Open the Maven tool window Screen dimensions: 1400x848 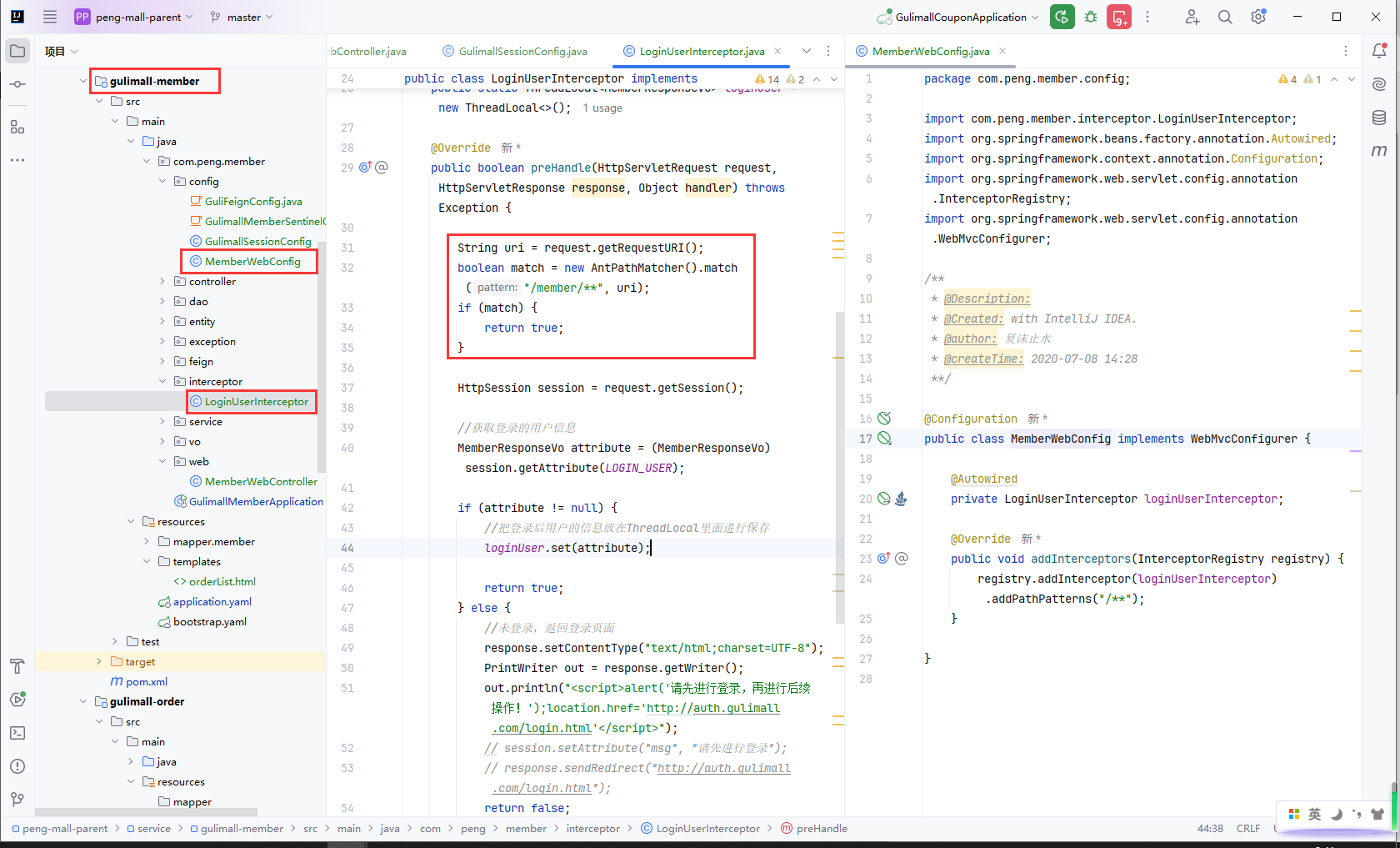(x=1379, y=151)
